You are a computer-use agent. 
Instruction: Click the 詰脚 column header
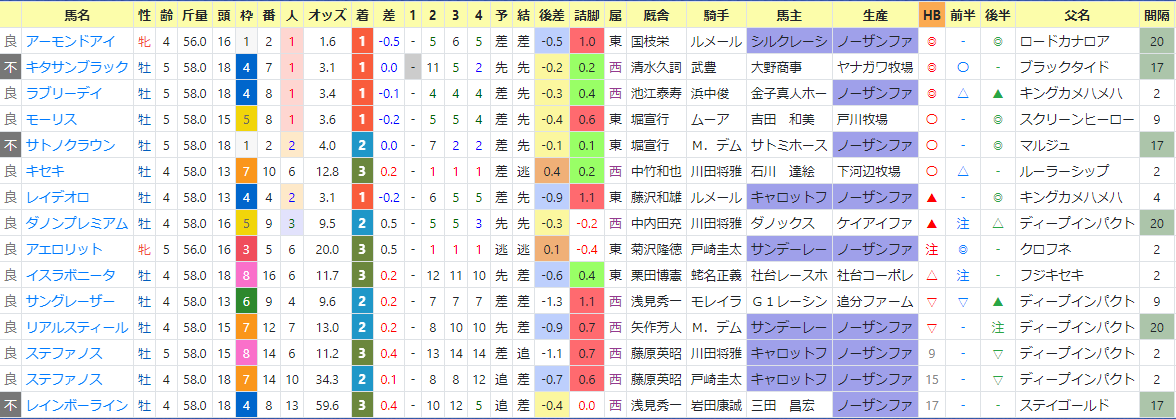[587, 15]
